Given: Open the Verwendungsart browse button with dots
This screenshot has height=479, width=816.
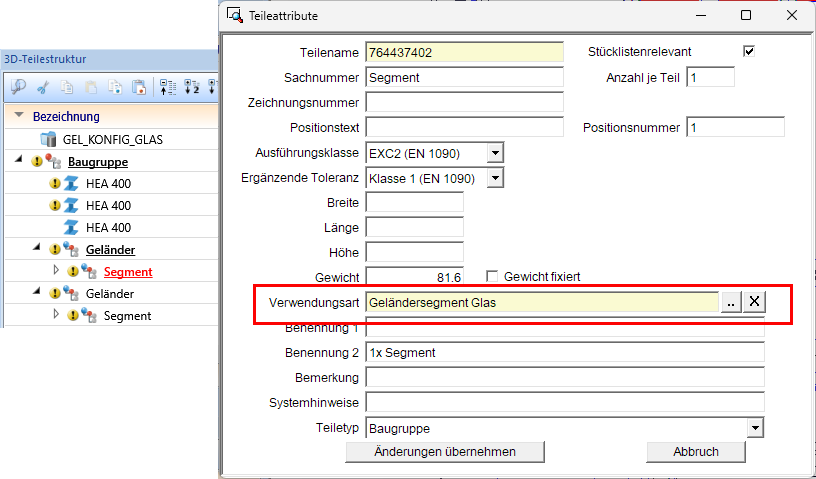Looking at the screenshot, I should (731, 301).
